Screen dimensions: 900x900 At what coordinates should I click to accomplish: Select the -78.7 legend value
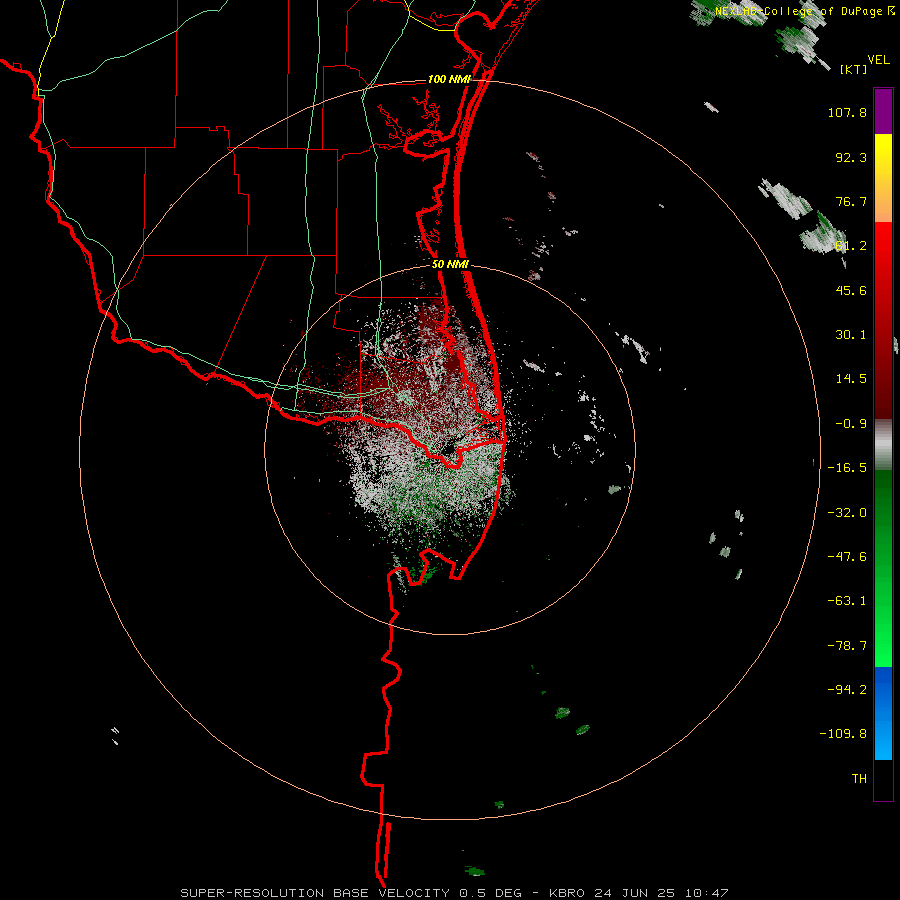click(x=847, y=646)
